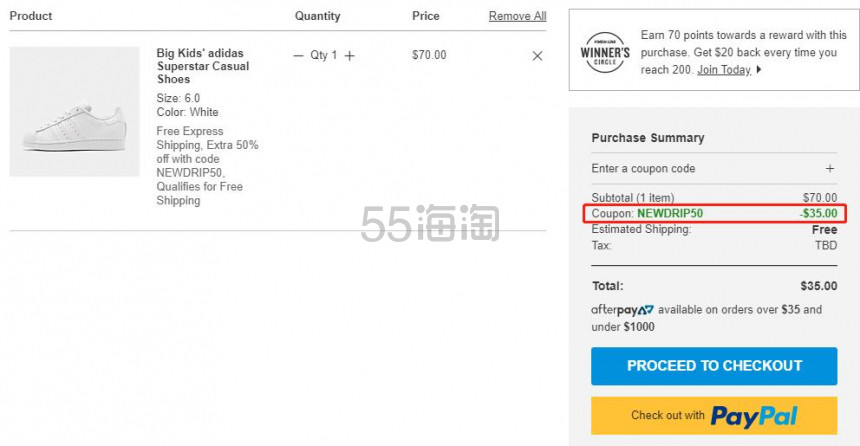Viewport: 860px width, 446px height.
Task: Click the Estimated Shipping Free value
Action: coord(824,230)
